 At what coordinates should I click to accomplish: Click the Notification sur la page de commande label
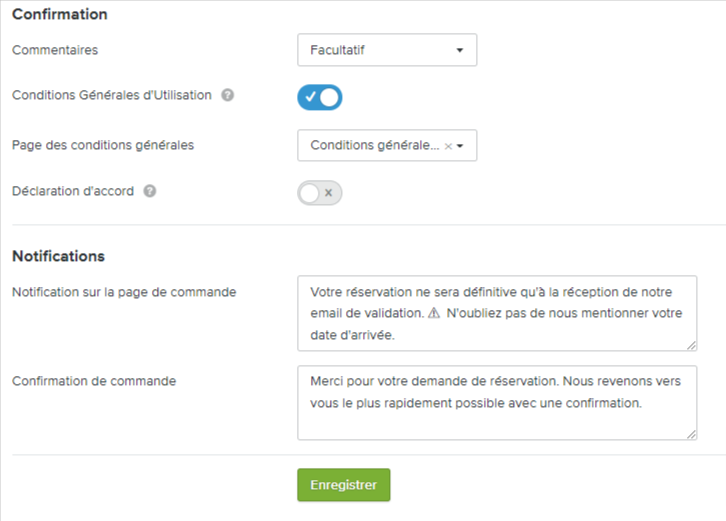pos(124,292)
